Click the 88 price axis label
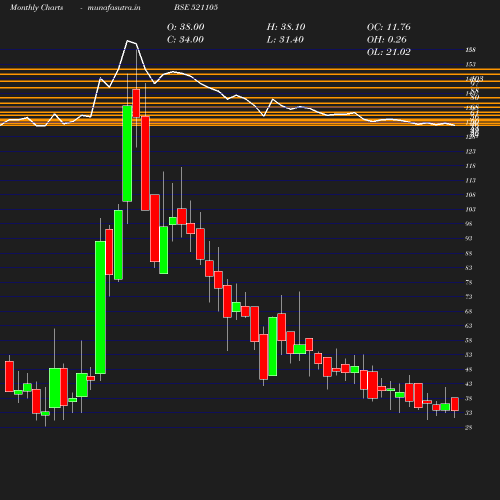 click(x=469, y=254)
